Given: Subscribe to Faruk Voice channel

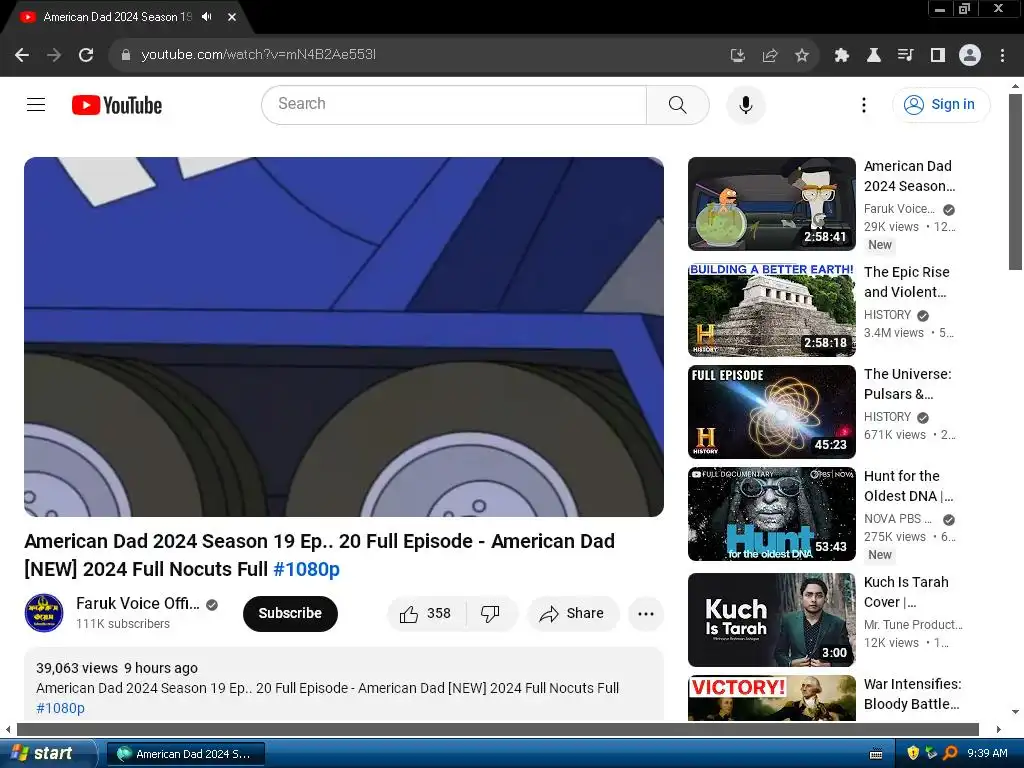Looking at the screenshot, I should click(290, 613).
